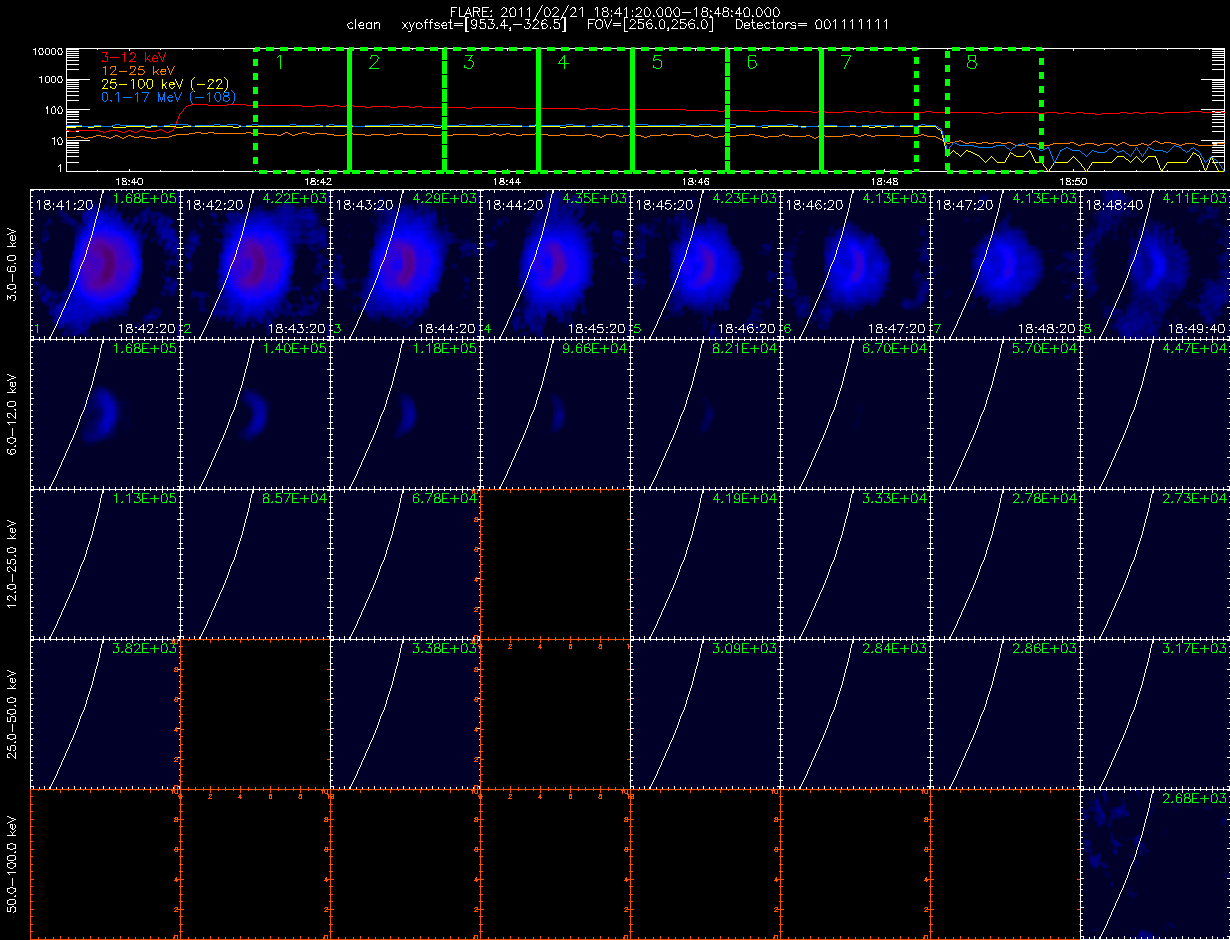Viewport: 1230px width, 940px height.
Task: Open the 6.0-12.0 keV image labeled 1.18E+05
Action: [x=405, y=413]
